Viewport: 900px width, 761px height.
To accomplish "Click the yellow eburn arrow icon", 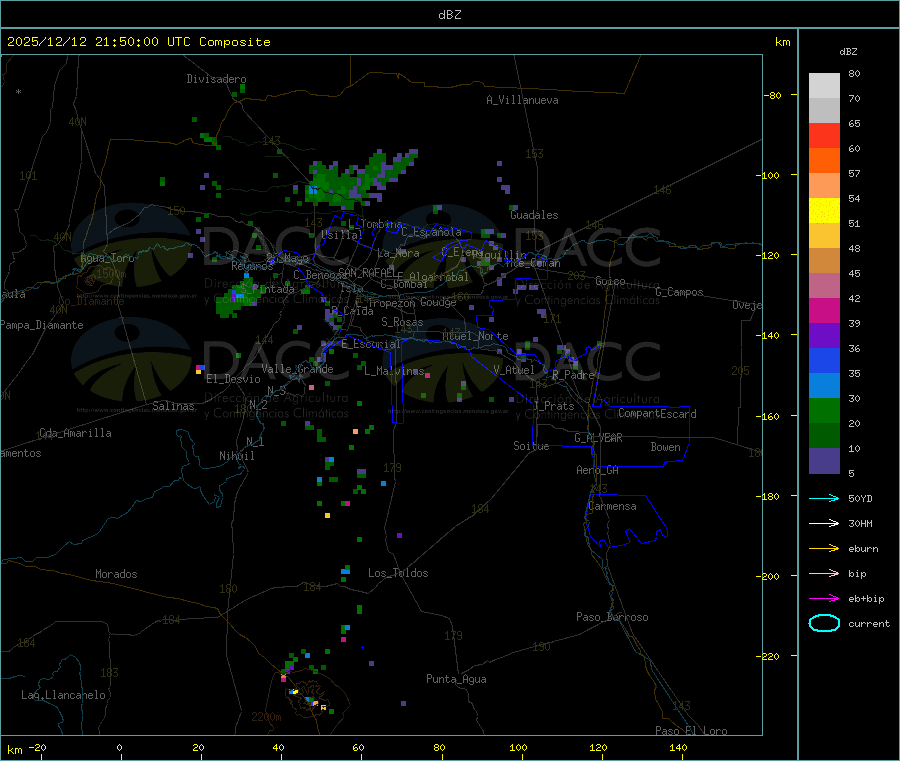I will pos(824,549).
